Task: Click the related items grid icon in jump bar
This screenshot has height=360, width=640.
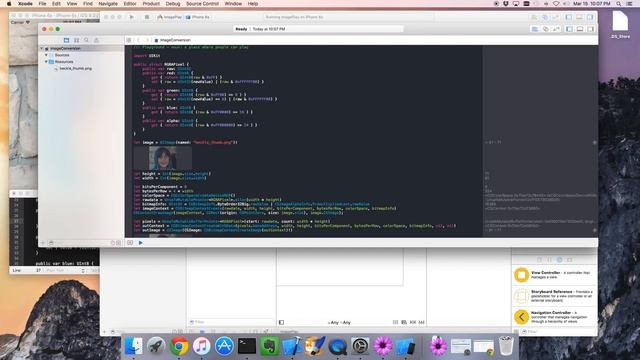Action: [129, 40]
